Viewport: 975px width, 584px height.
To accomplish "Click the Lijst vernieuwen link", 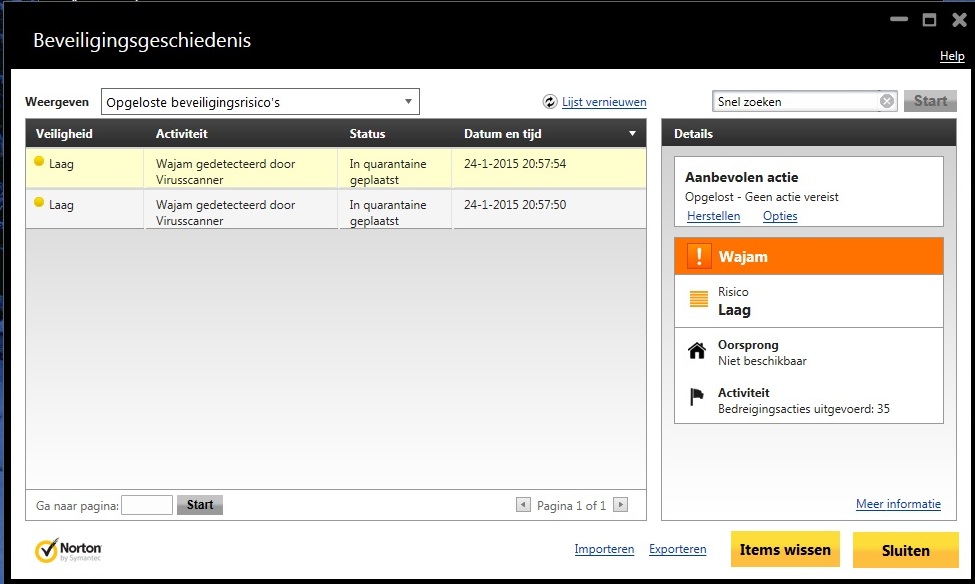I will [604, 102].
